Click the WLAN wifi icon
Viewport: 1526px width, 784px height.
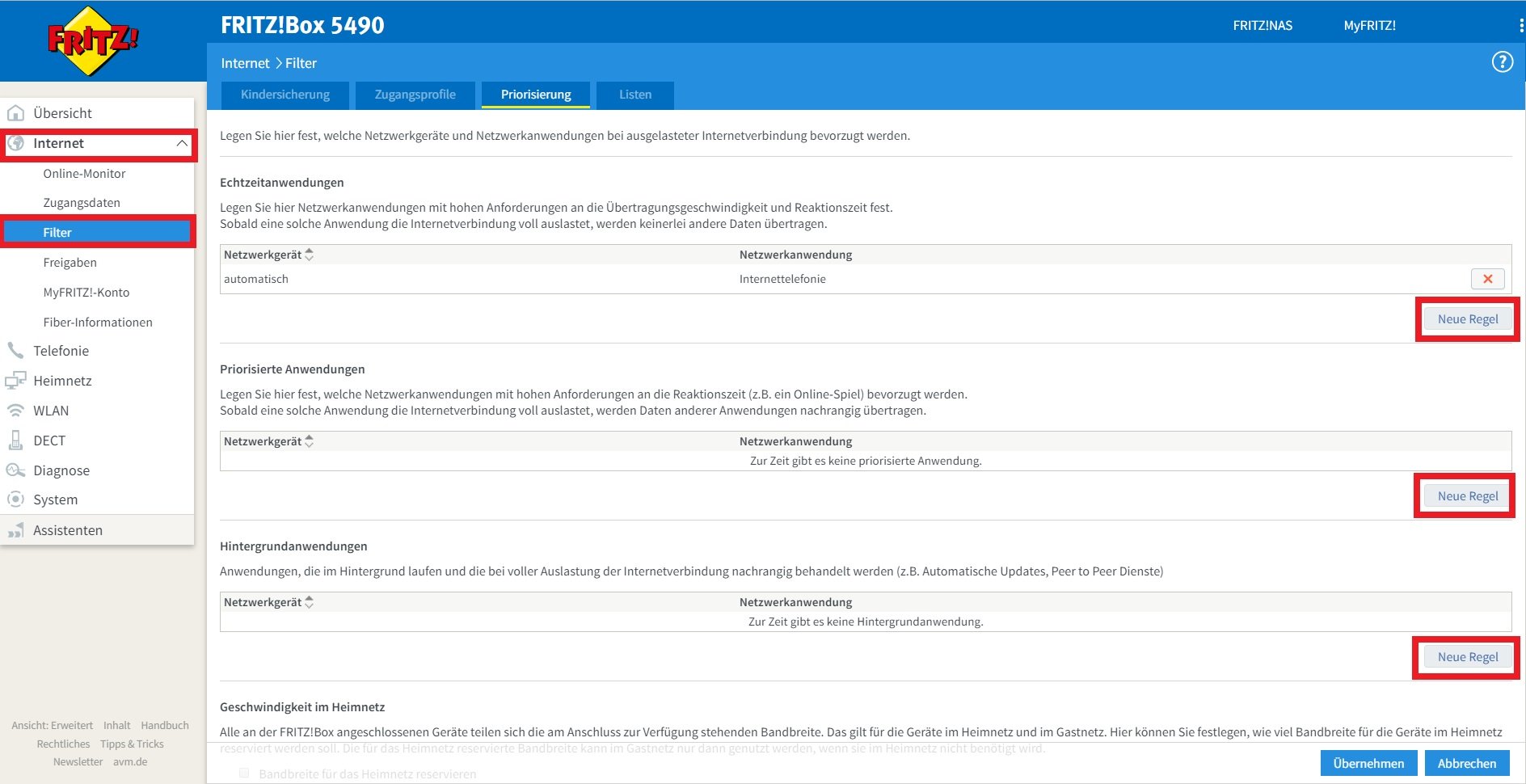[15, 411]
